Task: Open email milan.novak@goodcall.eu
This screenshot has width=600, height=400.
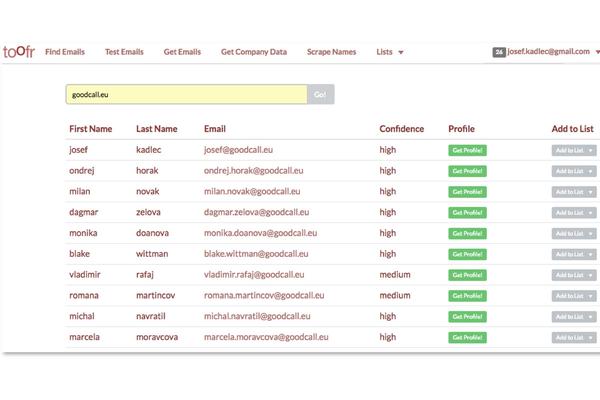Action: [x=252, y=191]
